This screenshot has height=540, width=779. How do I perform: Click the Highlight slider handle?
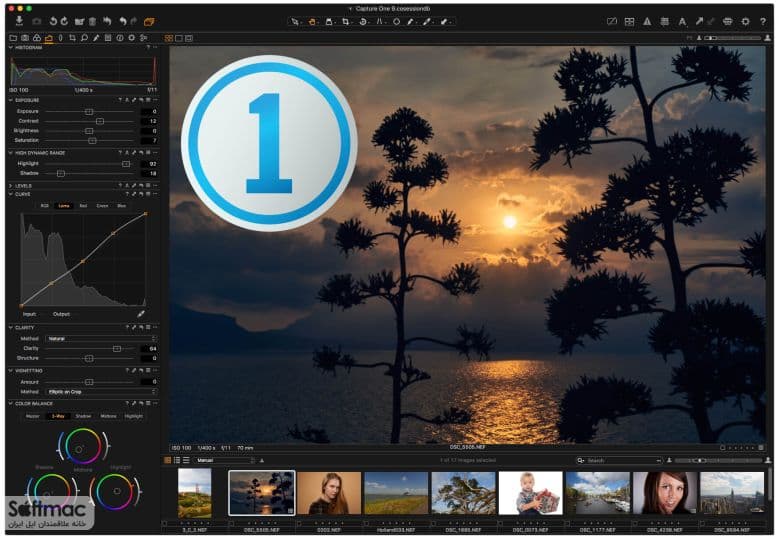pyautogui.click(x=126, y=164)
